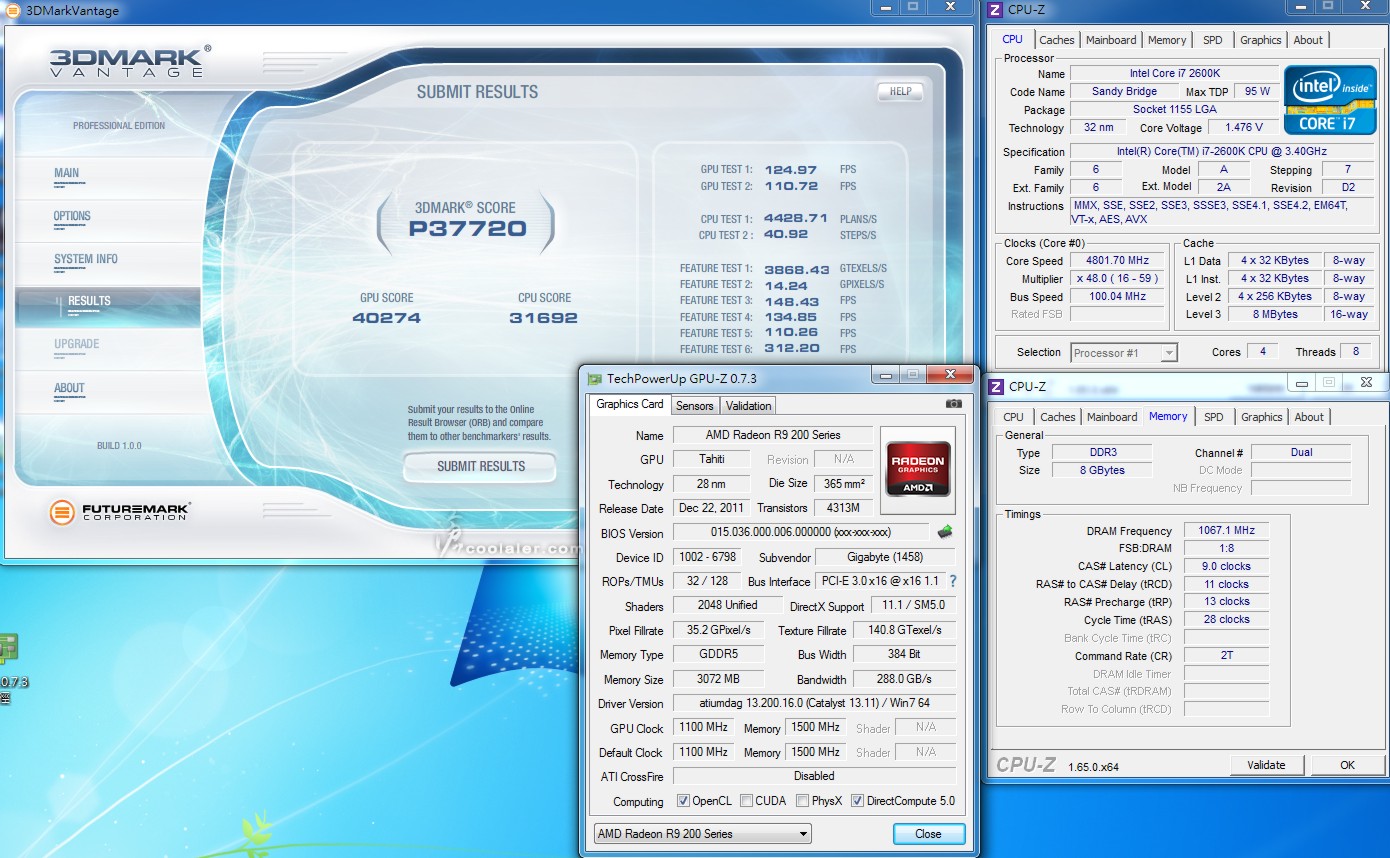
Task: Click the Subvendor Gigabyte (1458) field
Action: point(885,557)
